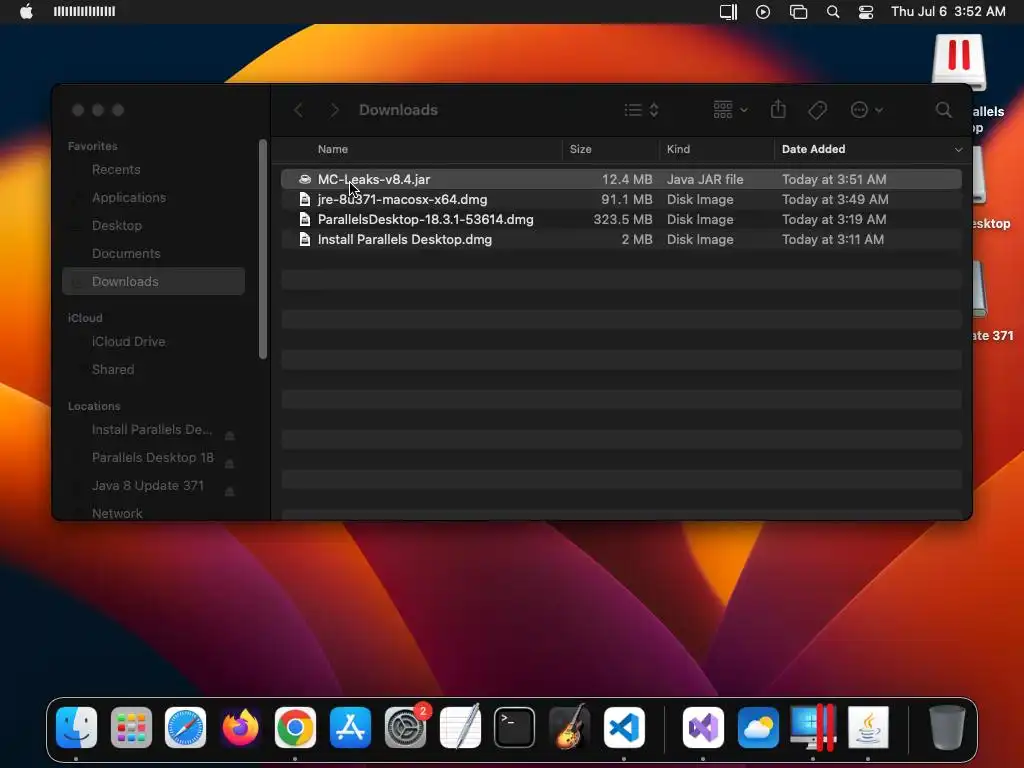
Task: Click the Java JAR file kind cell
Action: pos(705,179)
